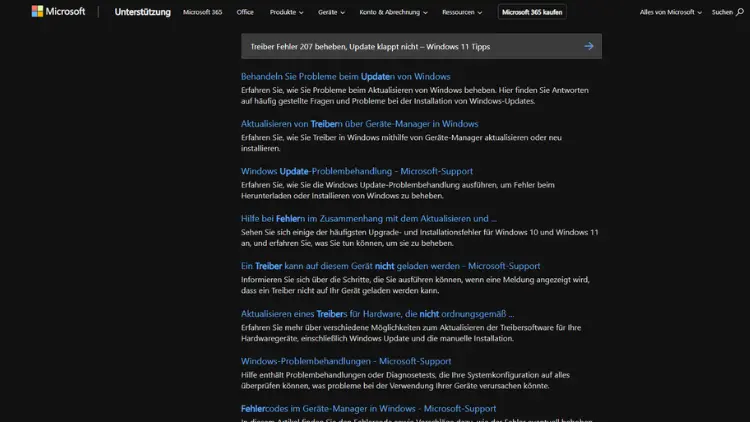Click the Suchen label in header
The height and width of the screenshot is (422, 750).
[722, 12]
